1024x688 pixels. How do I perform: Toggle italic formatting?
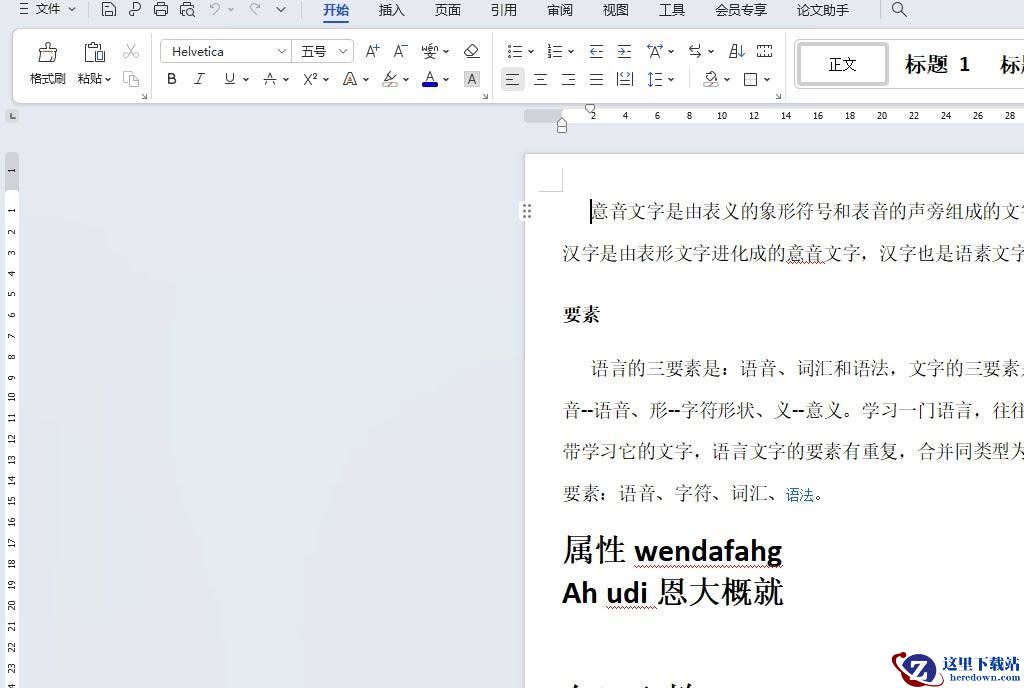click(x=199, y=79)
